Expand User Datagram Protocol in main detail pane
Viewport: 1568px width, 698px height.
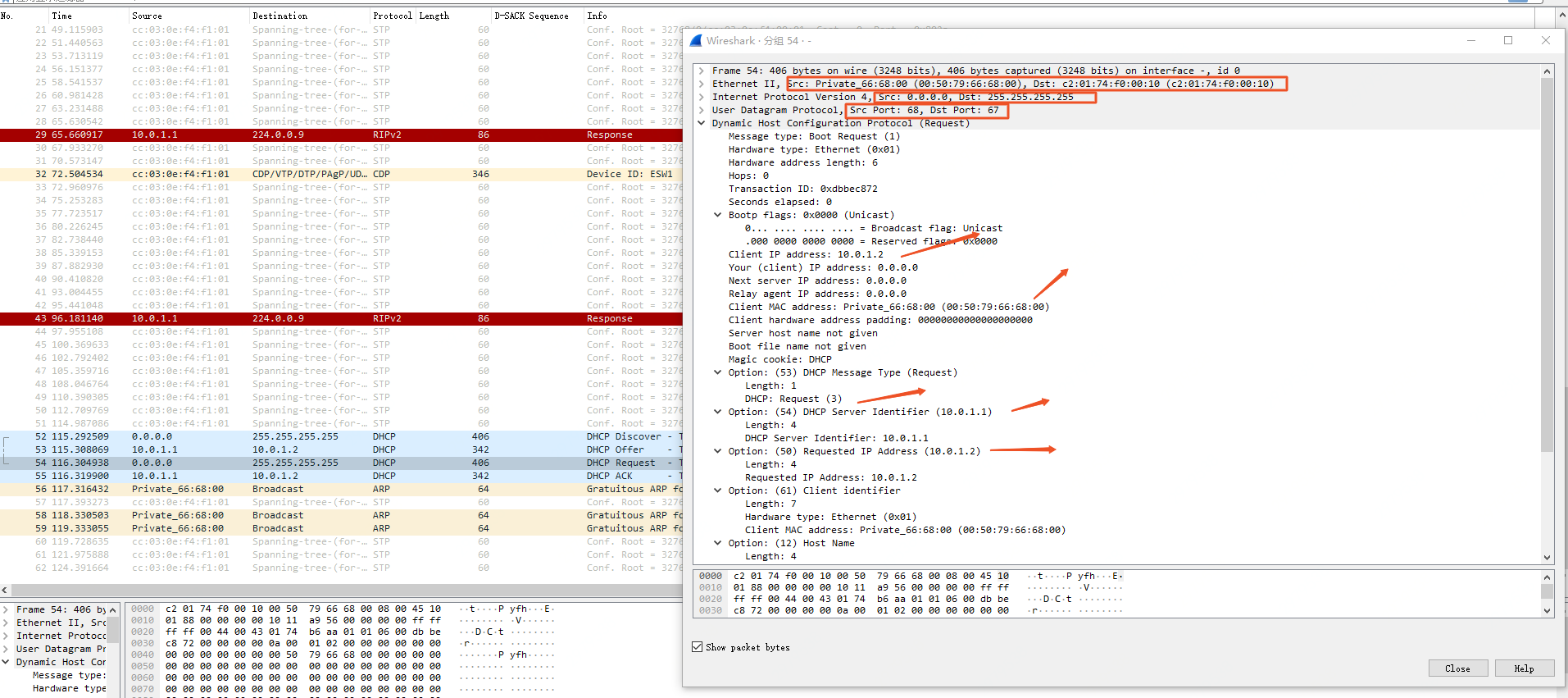6,649
